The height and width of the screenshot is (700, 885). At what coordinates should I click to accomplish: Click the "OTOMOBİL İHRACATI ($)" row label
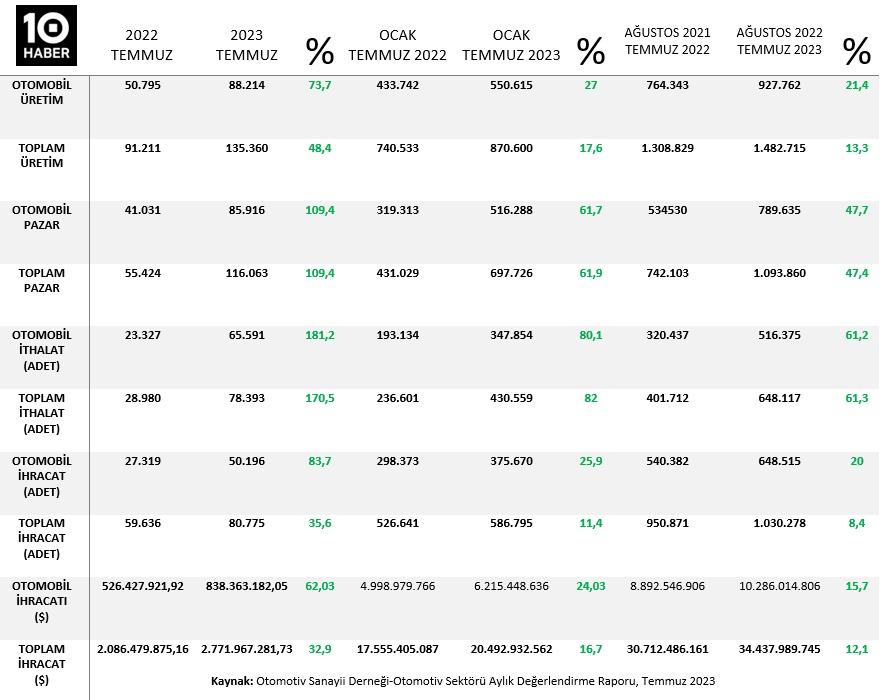(42, 601)
